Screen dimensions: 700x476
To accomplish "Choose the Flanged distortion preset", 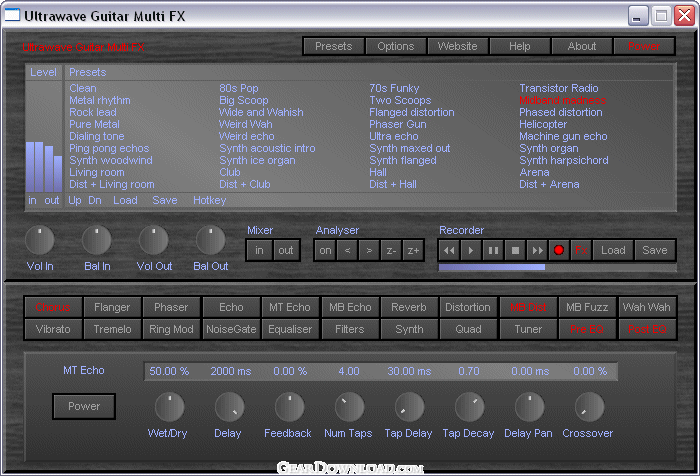I will [412, 113].
